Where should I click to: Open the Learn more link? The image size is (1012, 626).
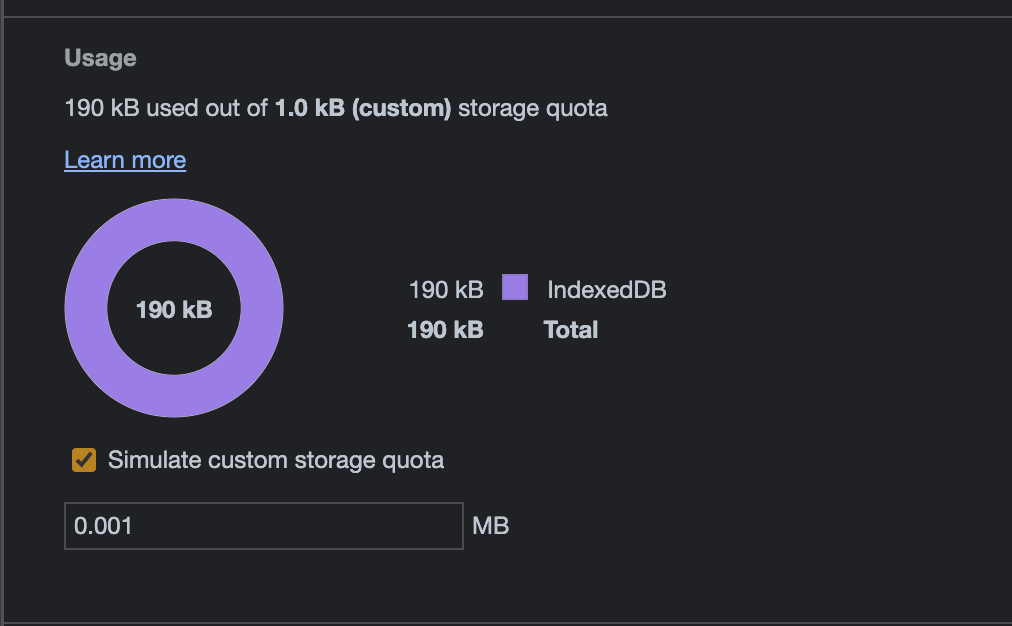pos(125,160)
